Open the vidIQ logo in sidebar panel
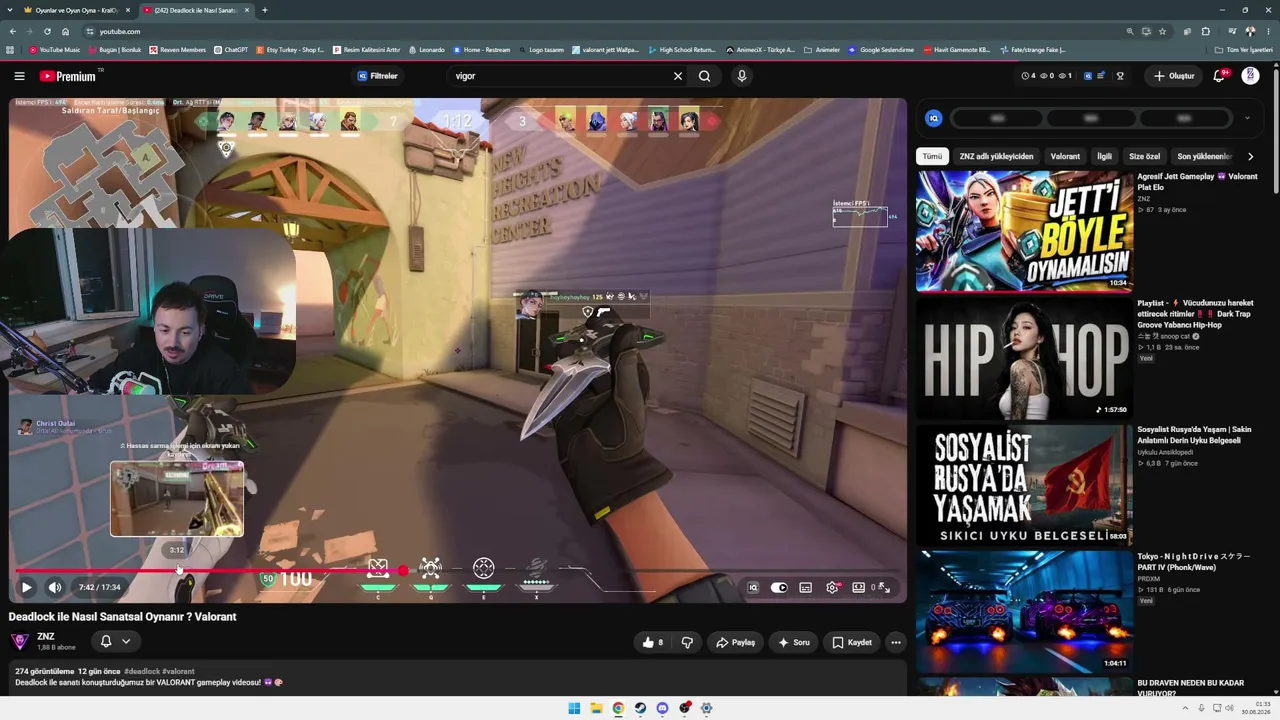Screen dimensions: 1280x720 [934, 118]
